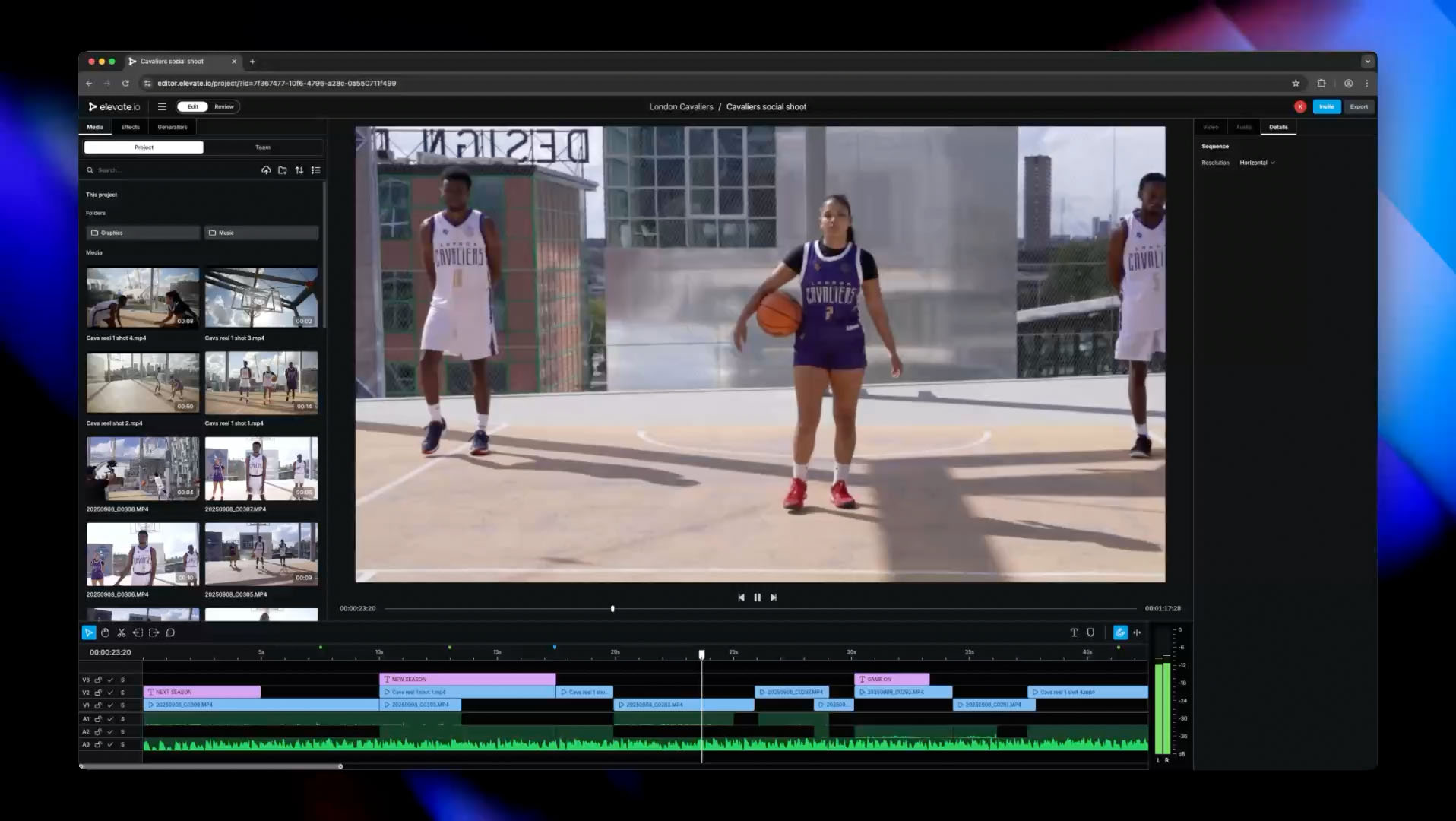Click the text tool T icon
Viewport: 1456px width, 821px height.
(x=1074, y=632)
